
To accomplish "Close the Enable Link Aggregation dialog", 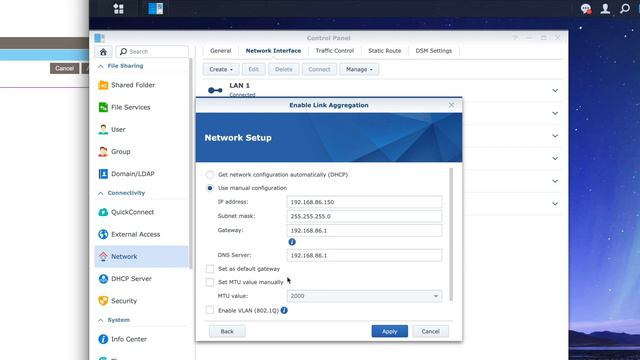I will coord(451,105).
